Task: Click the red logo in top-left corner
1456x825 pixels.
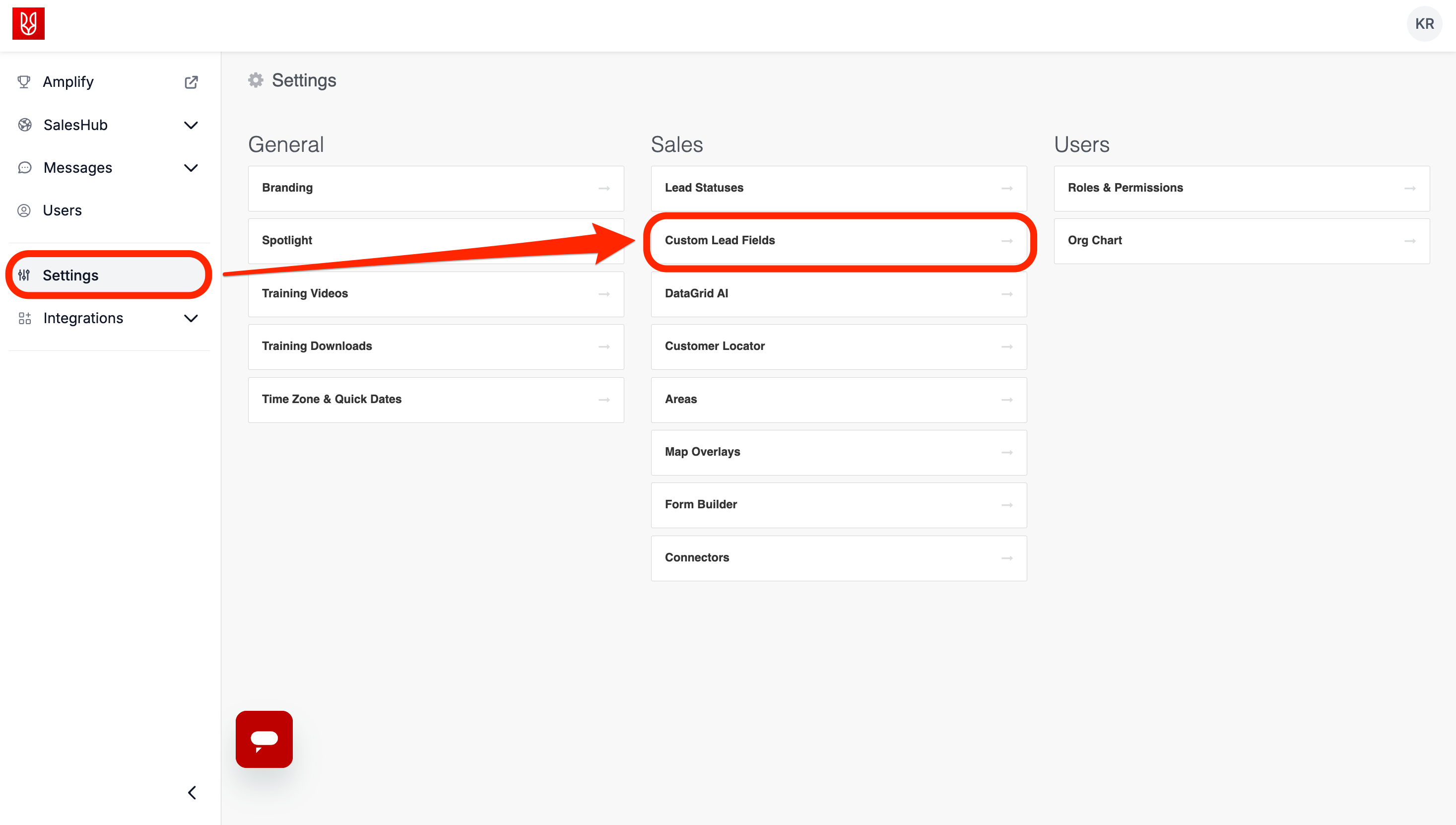Action: [28, 24]
